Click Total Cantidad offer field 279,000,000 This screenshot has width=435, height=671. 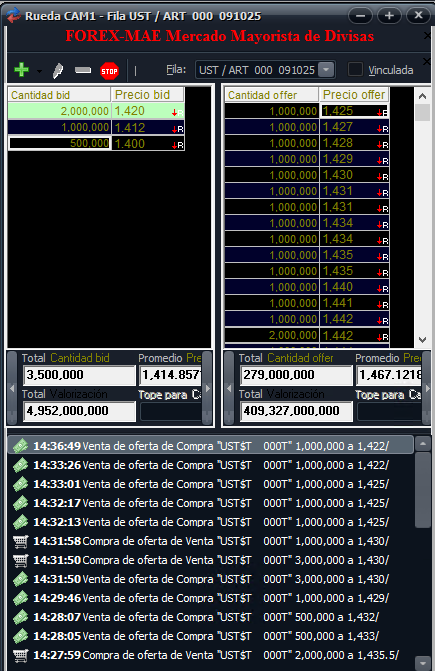click(296, 375)
